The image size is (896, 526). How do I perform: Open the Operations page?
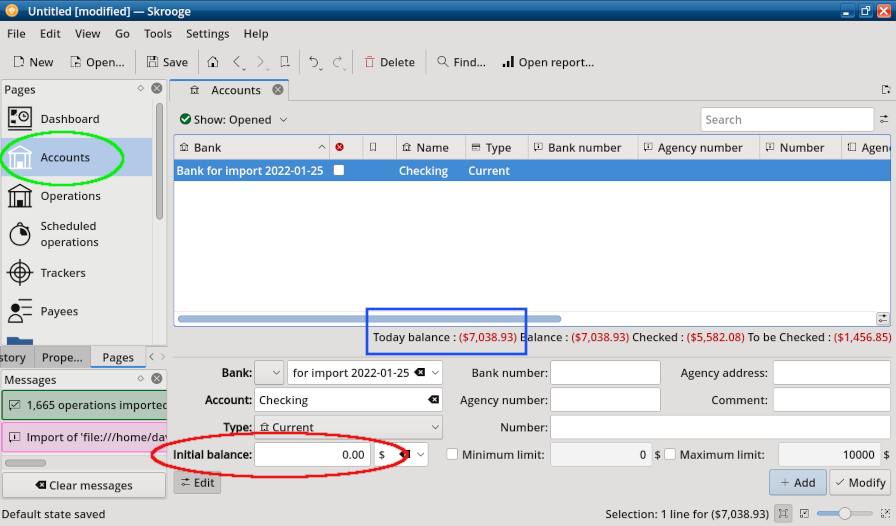click(77, 196)
